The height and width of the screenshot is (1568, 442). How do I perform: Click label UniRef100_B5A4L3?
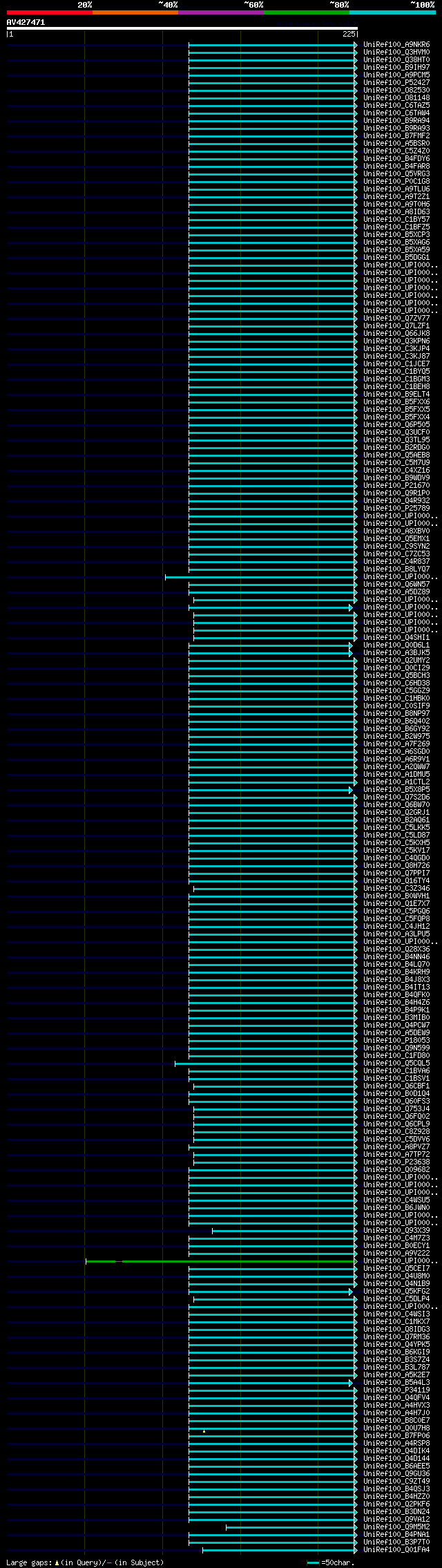pos(396,1383)
